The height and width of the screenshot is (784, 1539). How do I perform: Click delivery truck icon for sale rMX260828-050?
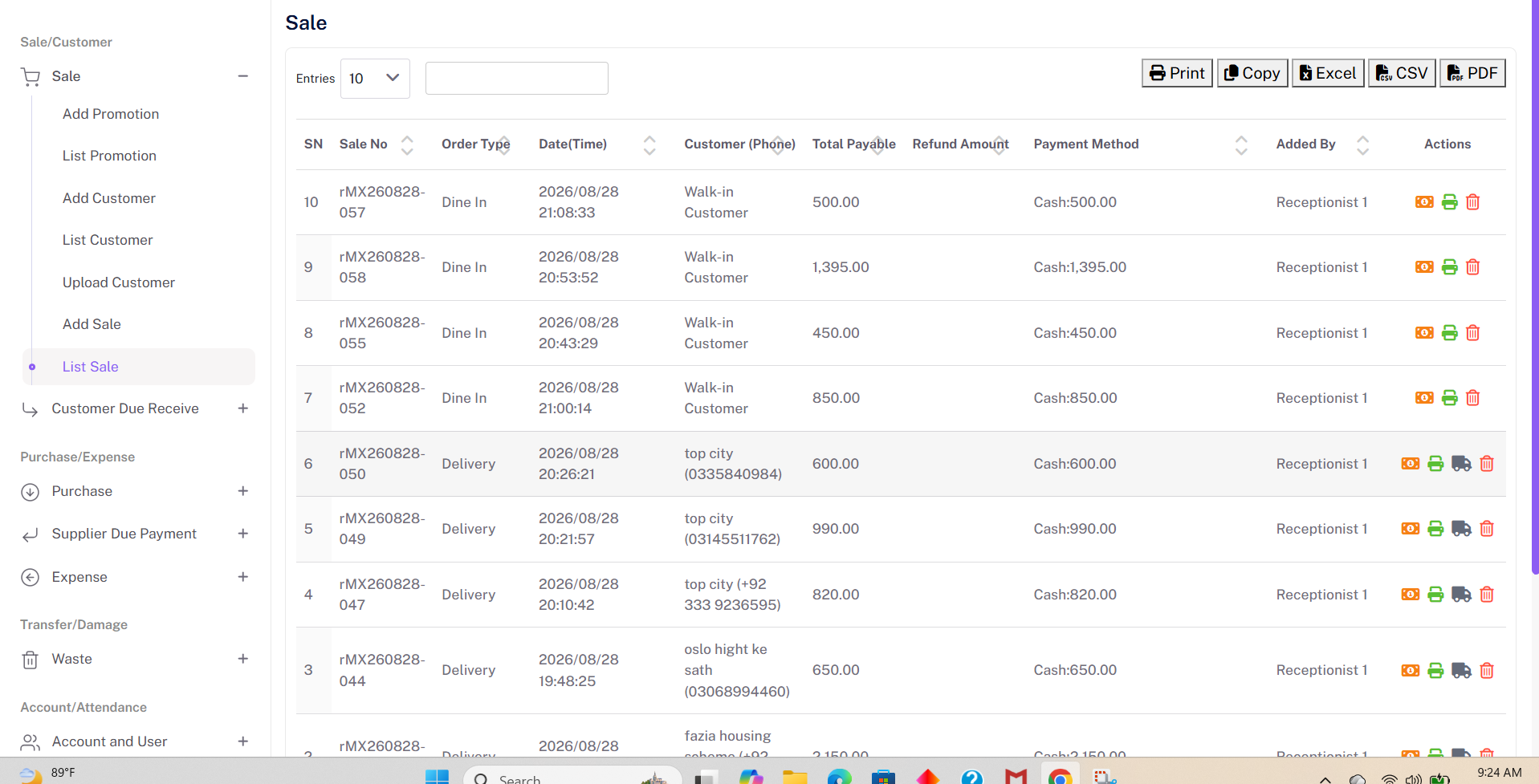1461,464
